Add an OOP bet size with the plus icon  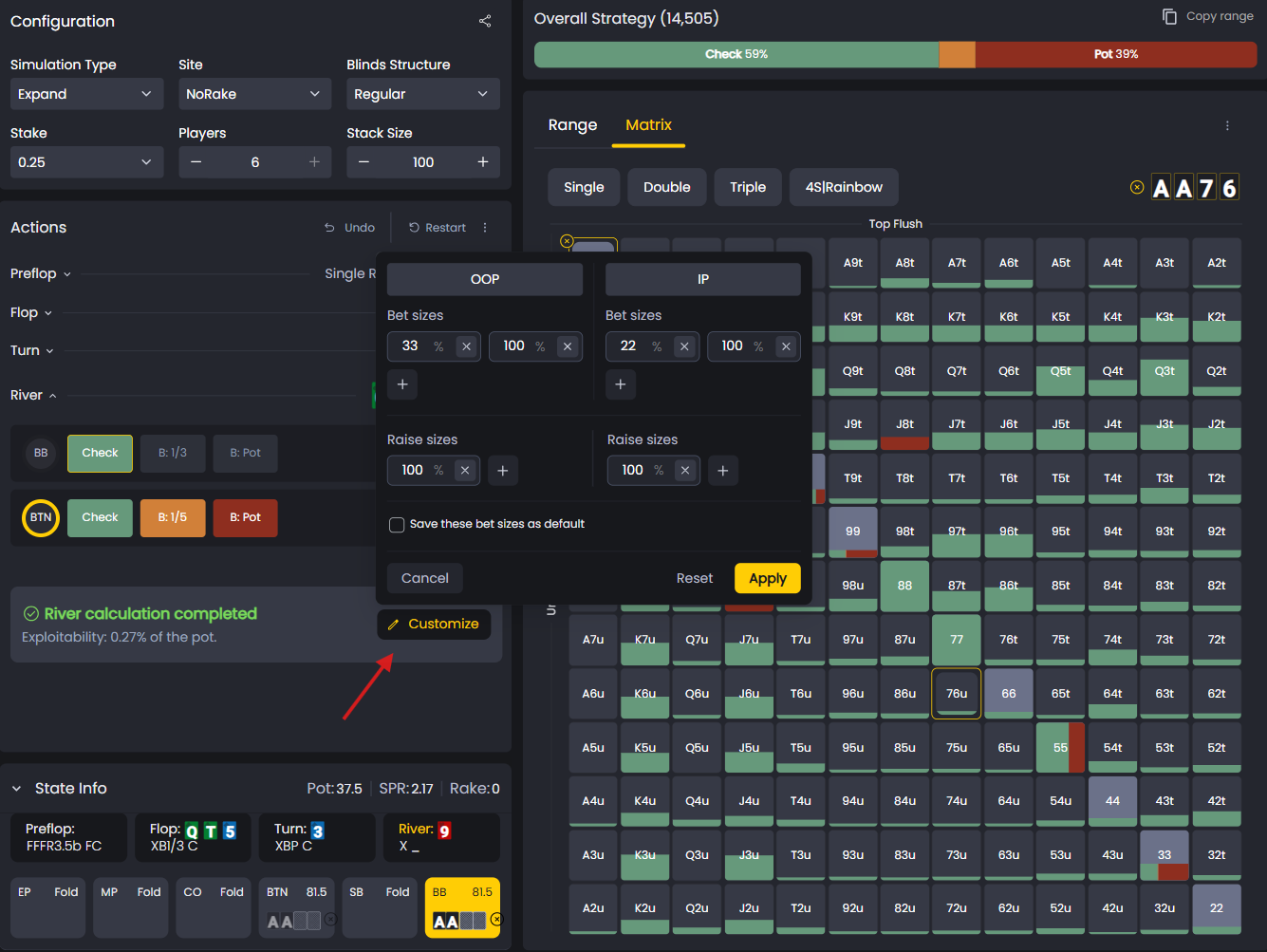coord(401,384)
